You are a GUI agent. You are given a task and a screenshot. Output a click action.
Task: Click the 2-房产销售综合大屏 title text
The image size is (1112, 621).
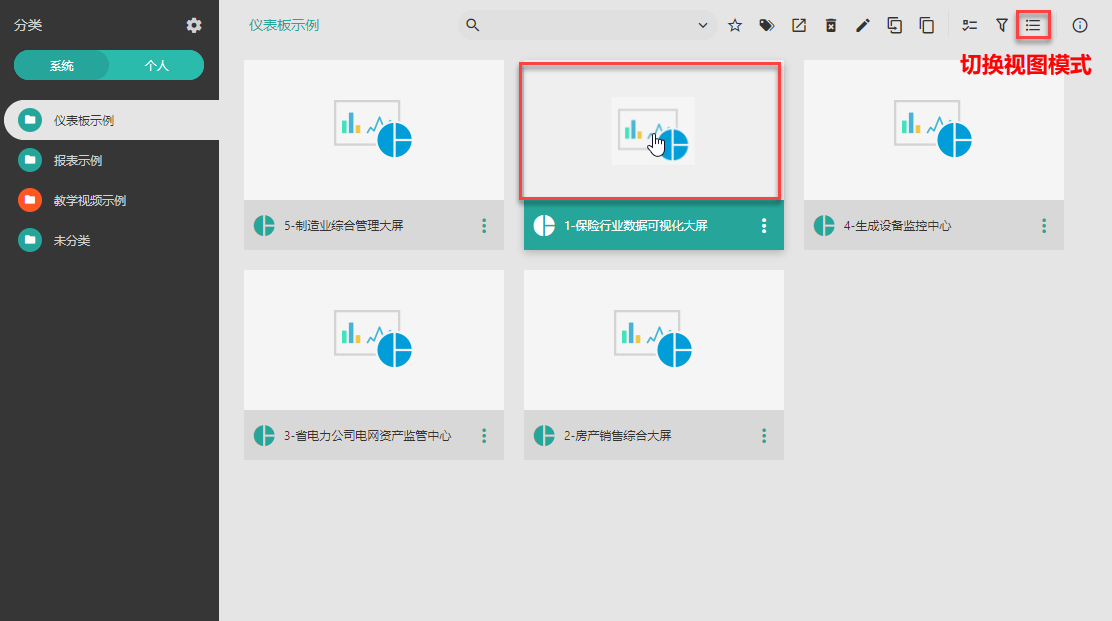point(618,435)
